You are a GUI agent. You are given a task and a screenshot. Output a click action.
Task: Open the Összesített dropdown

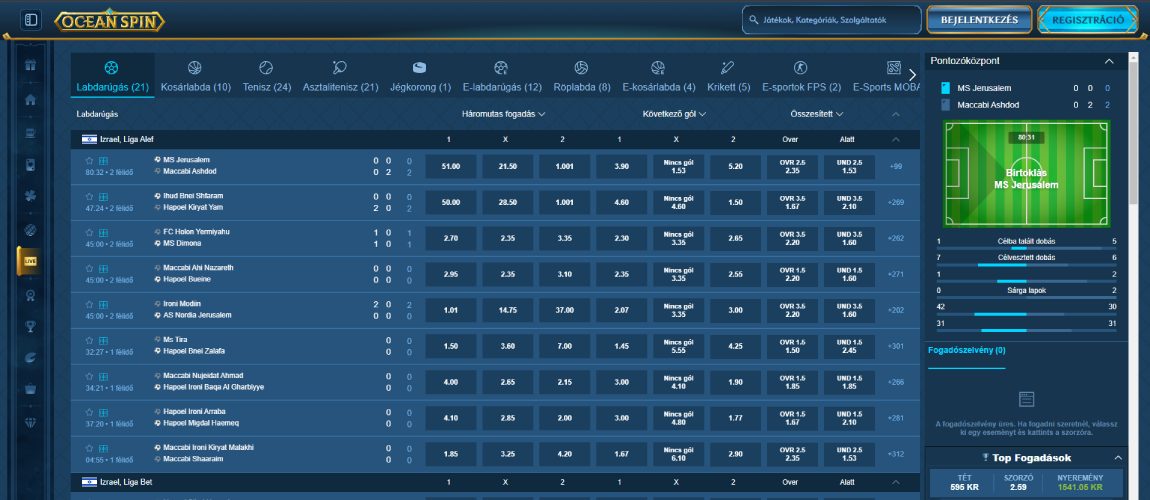817,114
